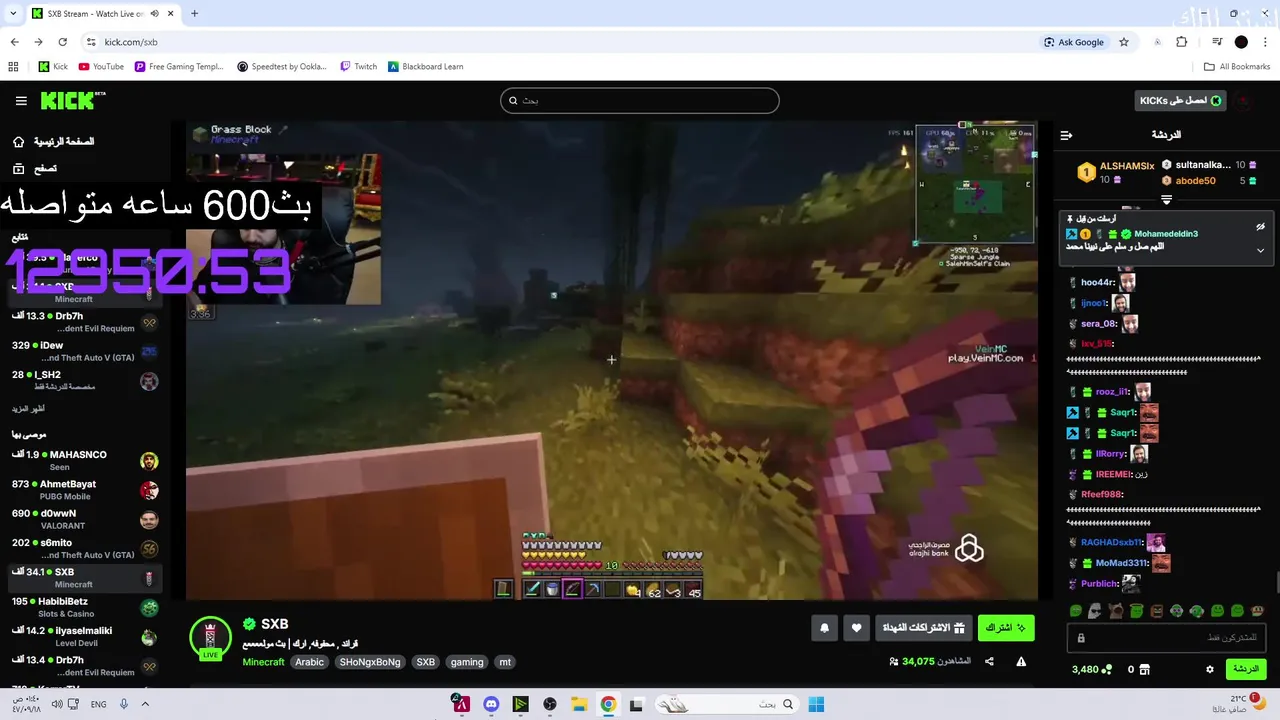
Task: Open Ask Google button in address bar
Action: (1074, 42)
